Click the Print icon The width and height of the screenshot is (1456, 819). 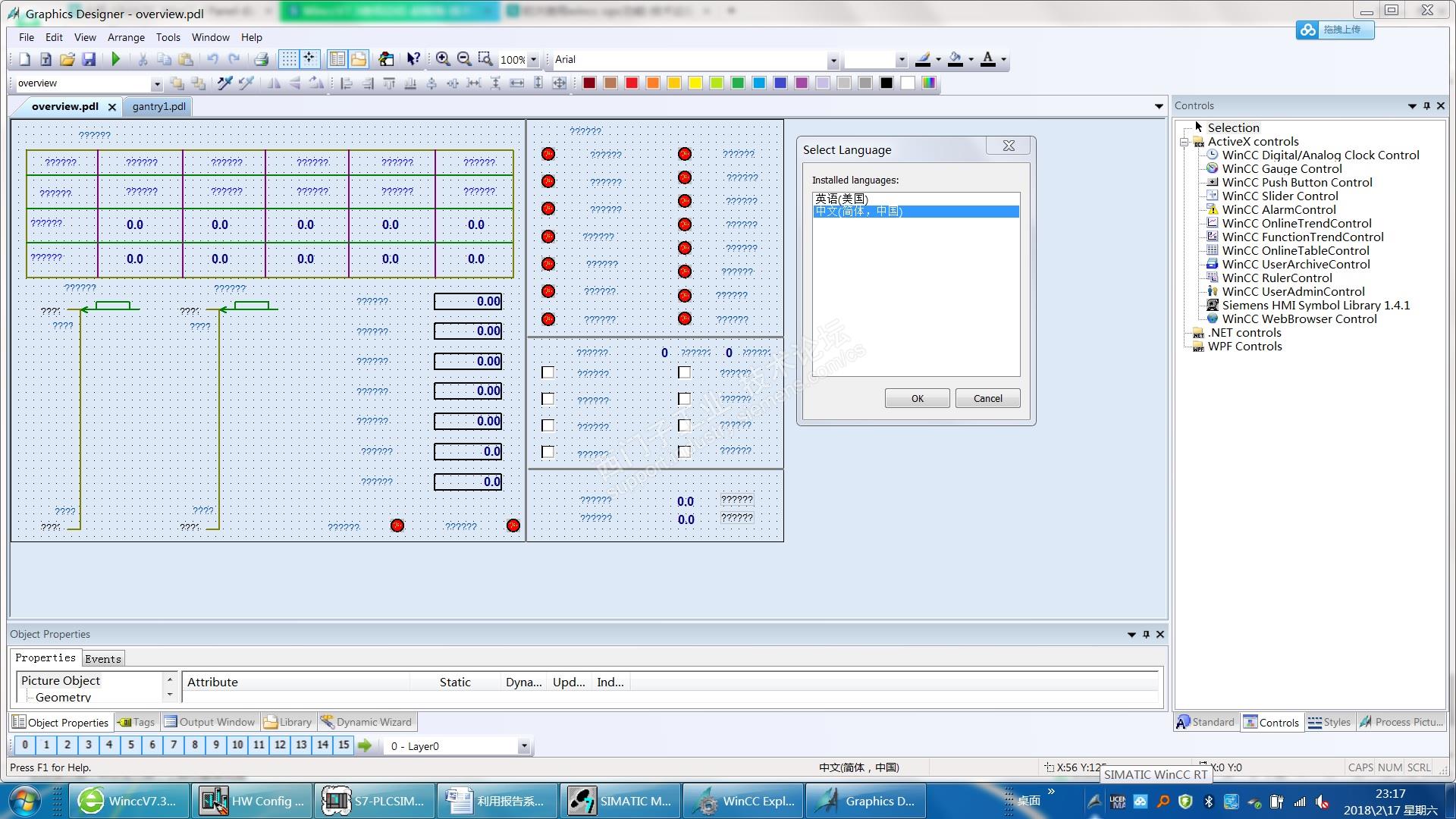point(261,59)
